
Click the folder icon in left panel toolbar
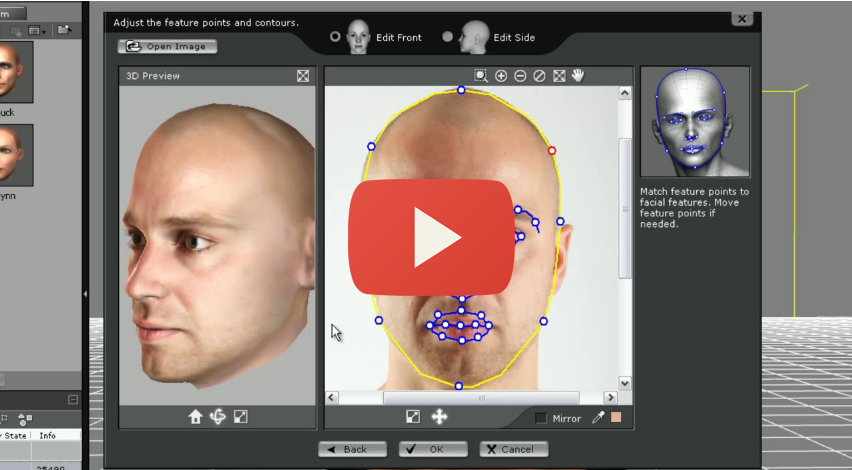(x=64, y=30)
